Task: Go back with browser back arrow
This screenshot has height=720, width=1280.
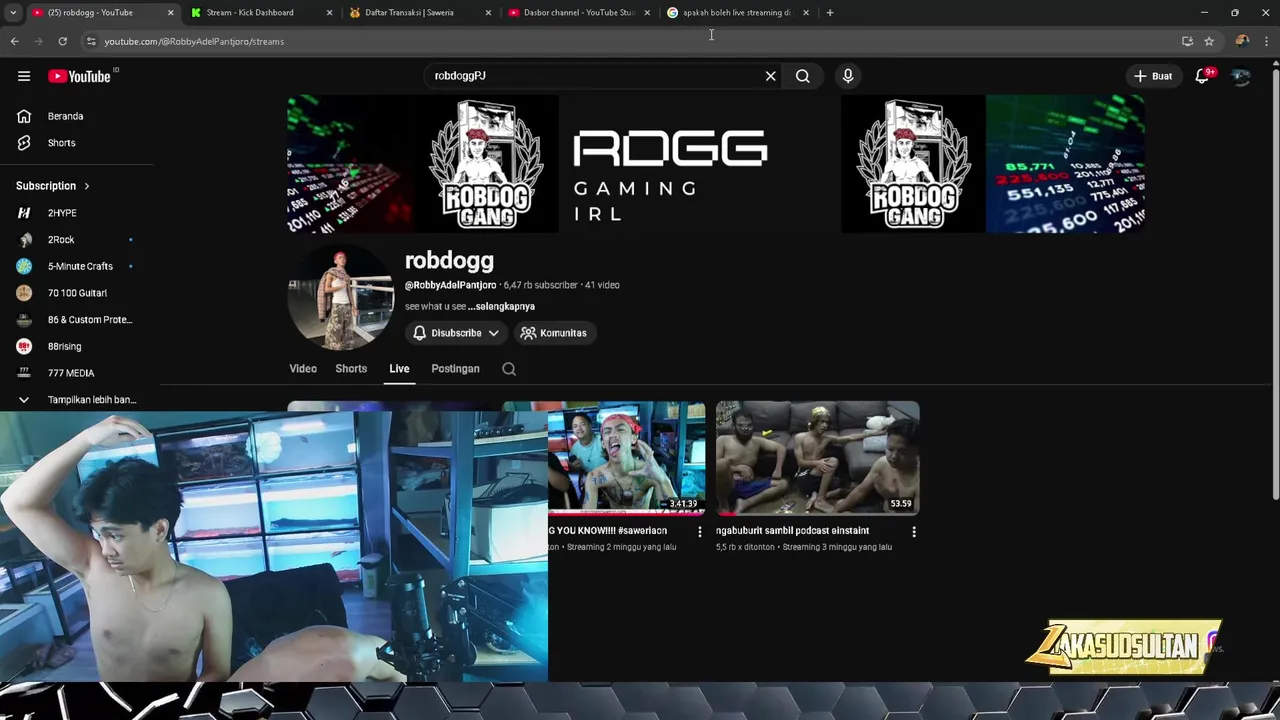Action: click(14, 41)
